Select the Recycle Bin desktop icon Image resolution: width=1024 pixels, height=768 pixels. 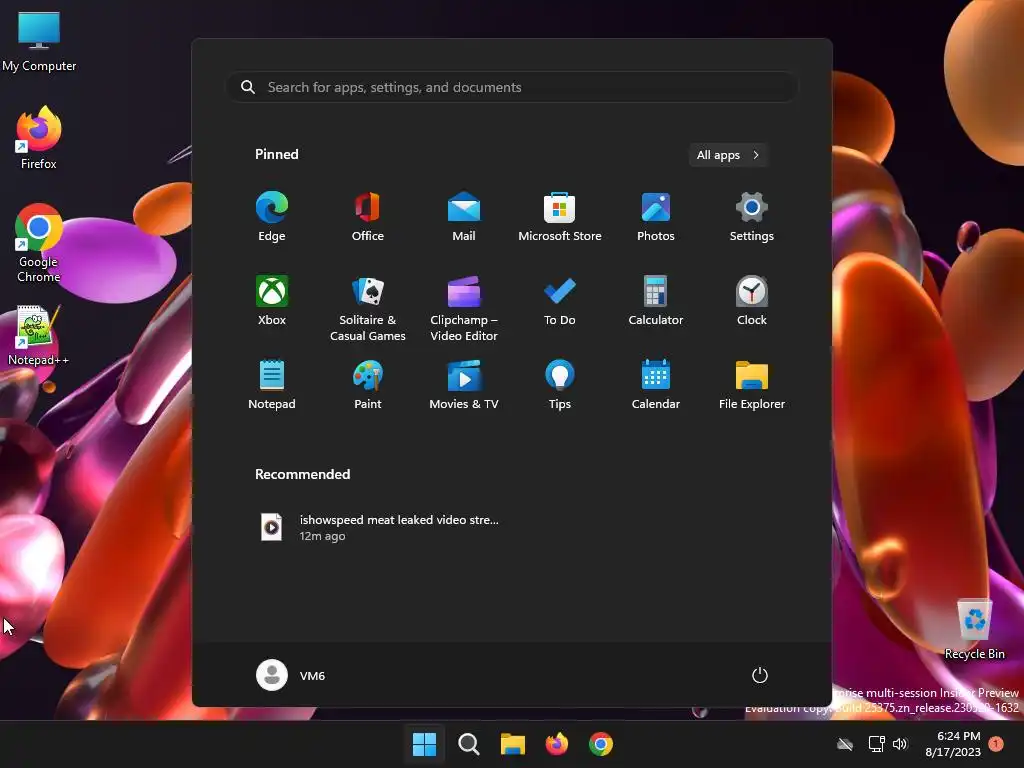click(x=974, y=629)
